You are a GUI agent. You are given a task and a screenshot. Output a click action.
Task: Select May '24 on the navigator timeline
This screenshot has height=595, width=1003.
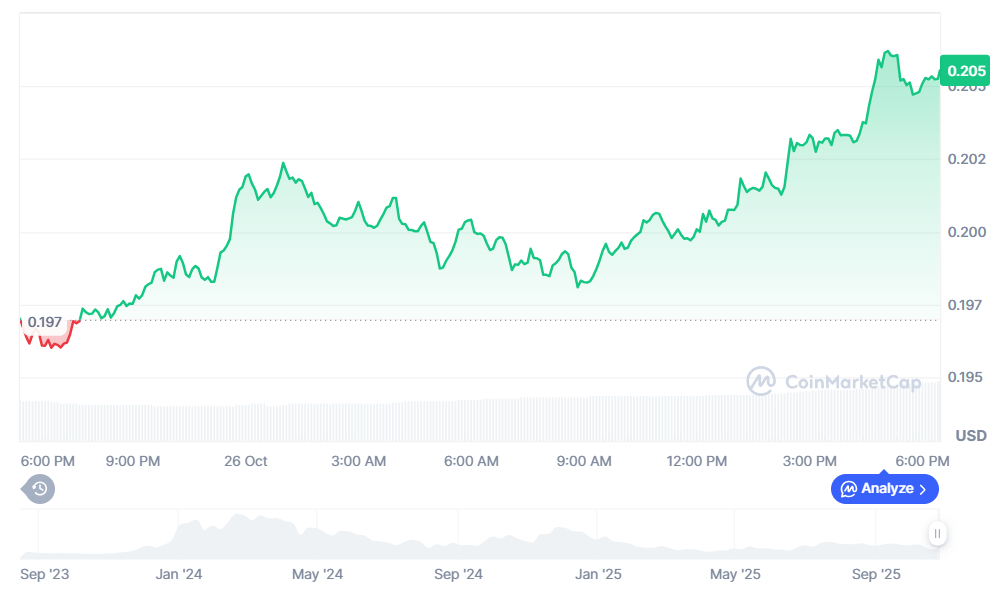(318, 574)
